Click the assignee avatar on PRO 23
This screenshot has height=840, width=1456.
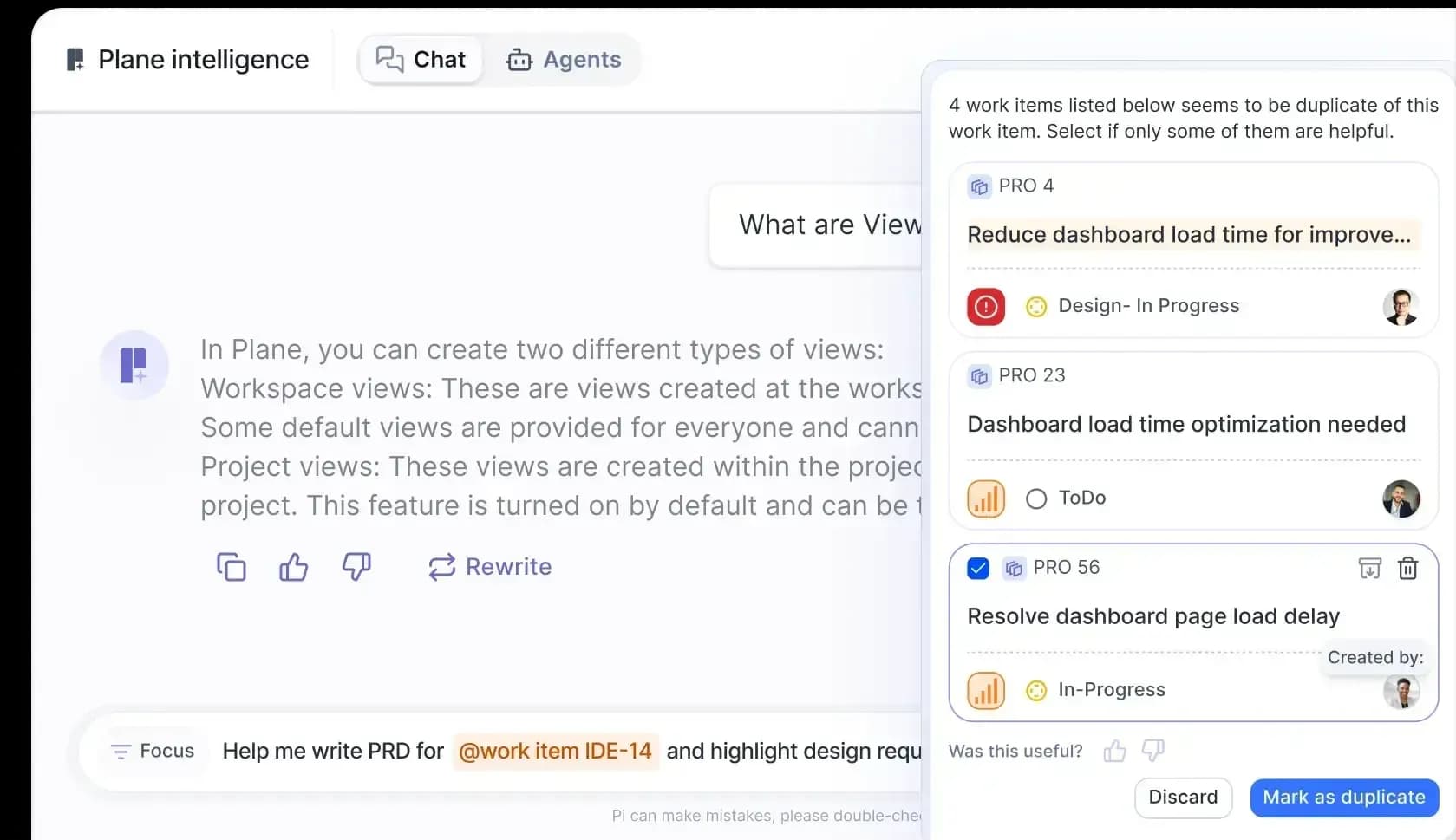(x=1402, y=498)
